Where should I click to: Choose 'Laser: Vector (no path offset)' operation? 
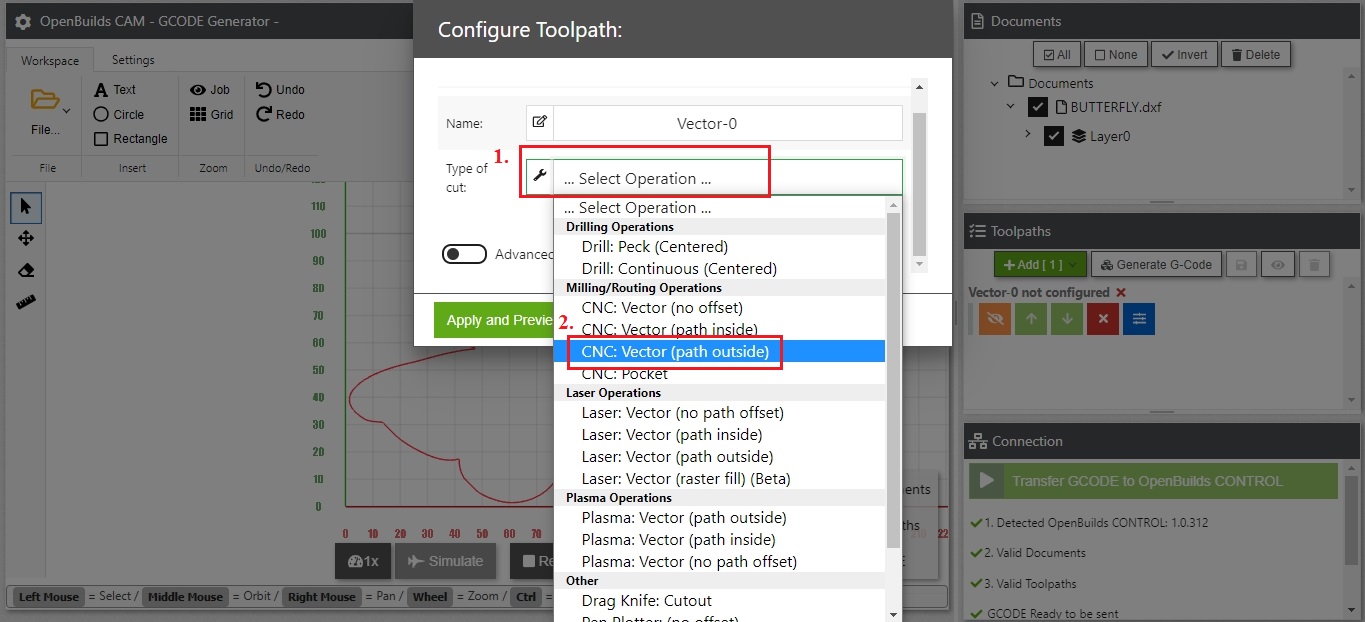719,412
